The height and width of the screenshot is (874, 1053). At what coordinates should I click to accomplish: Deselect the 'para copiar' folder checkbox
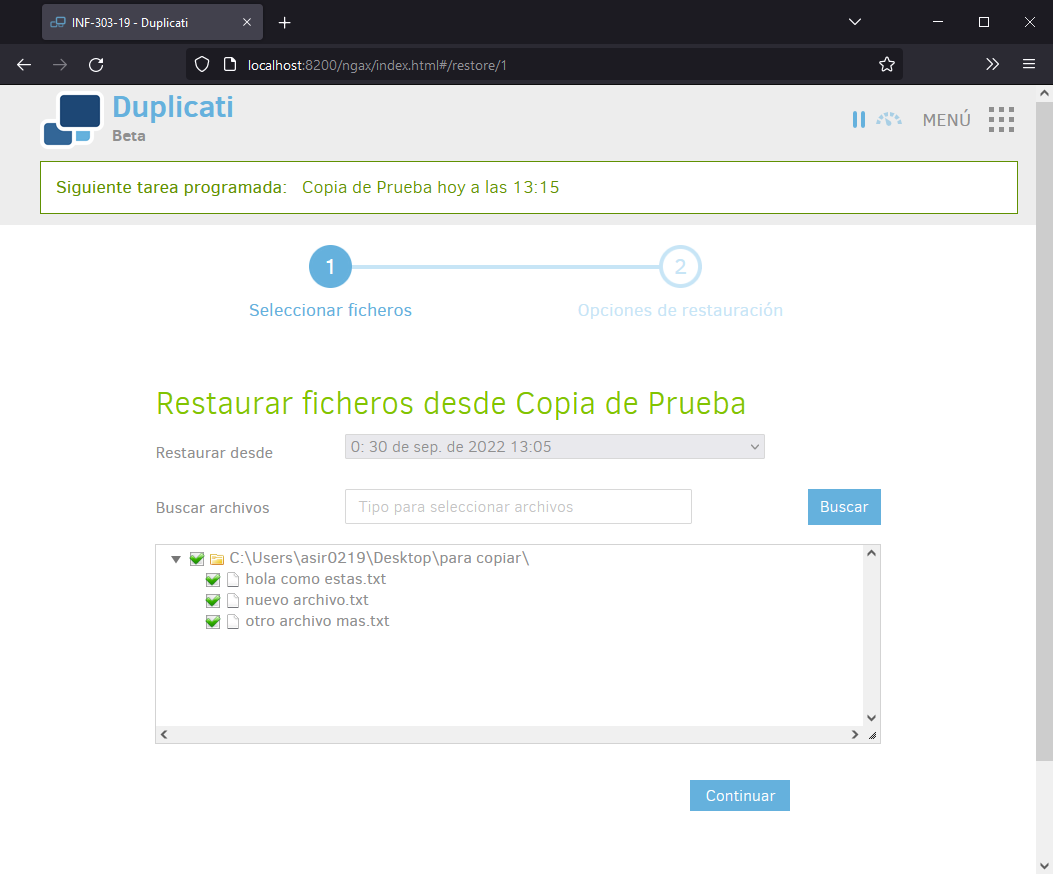pyautogui.click(x=197, y=559)
